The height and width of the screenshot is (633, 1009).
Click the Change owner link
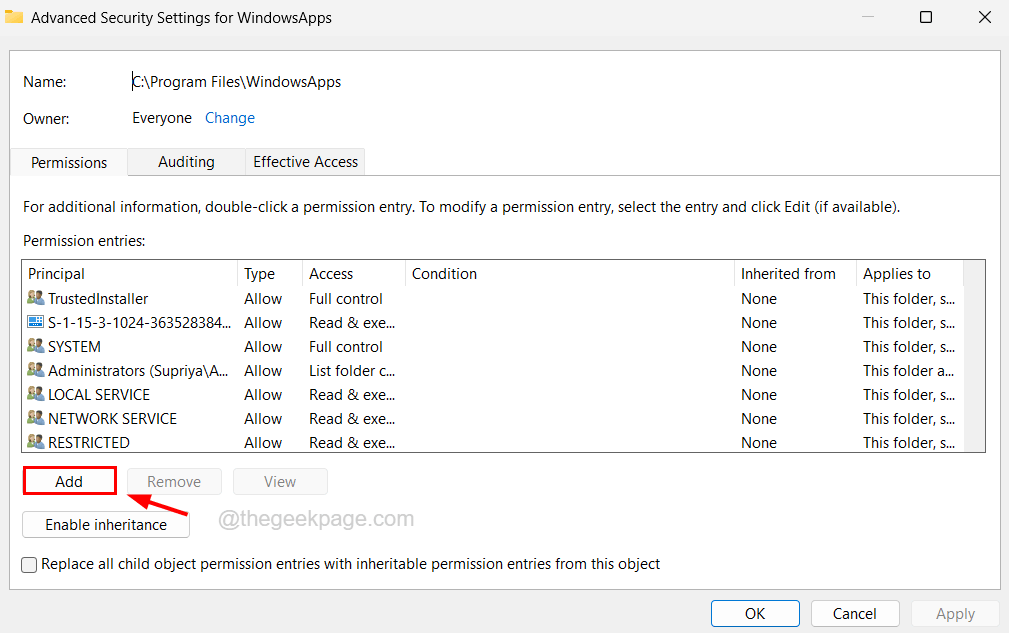pos(230,118)
